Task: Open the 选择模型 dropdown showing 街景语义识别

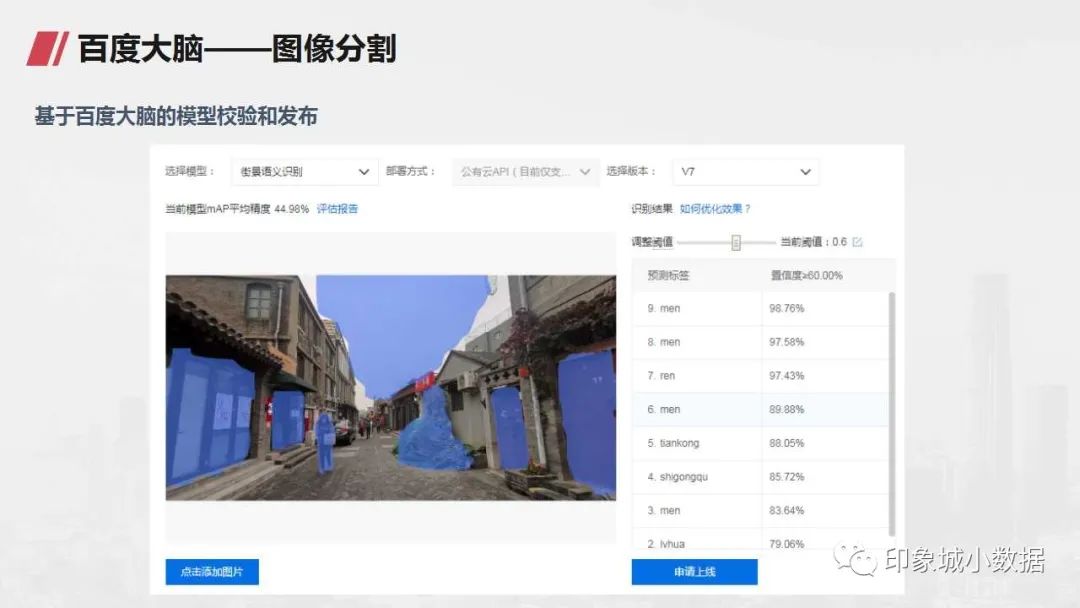Action: point(304,171)
